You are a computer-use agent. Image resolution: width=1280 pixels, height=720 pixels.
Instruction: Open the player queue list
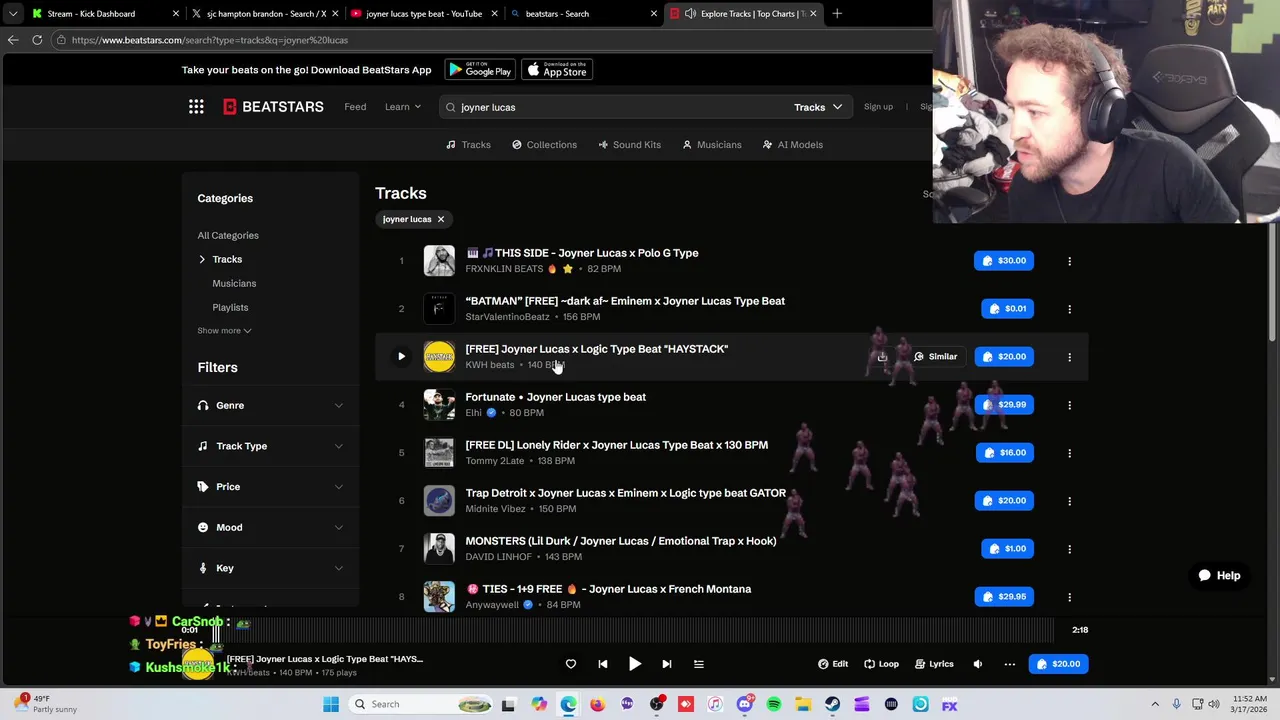click(699, 664)
